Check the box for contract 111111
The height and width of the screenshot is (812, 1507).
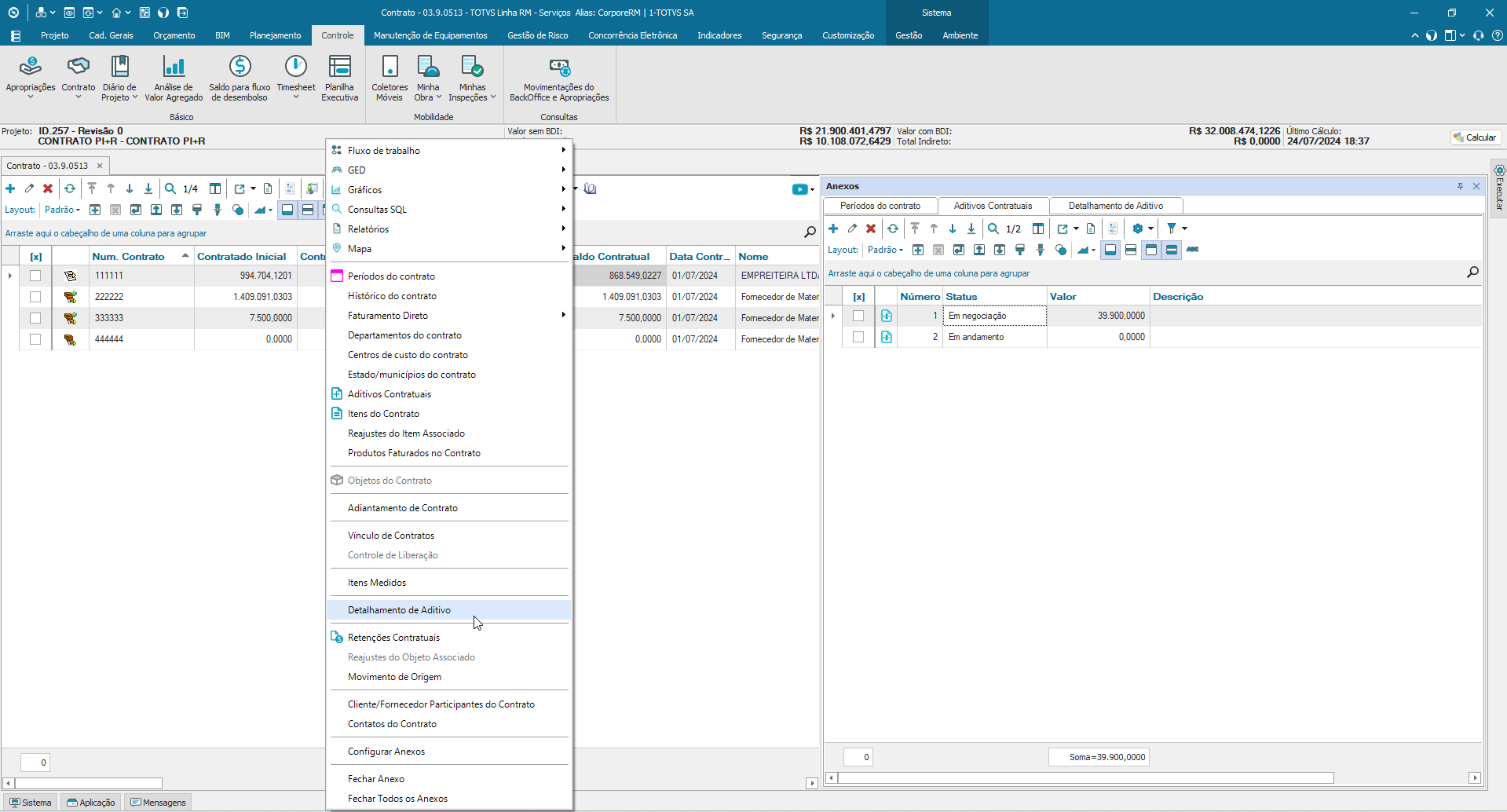click(35, 276)
